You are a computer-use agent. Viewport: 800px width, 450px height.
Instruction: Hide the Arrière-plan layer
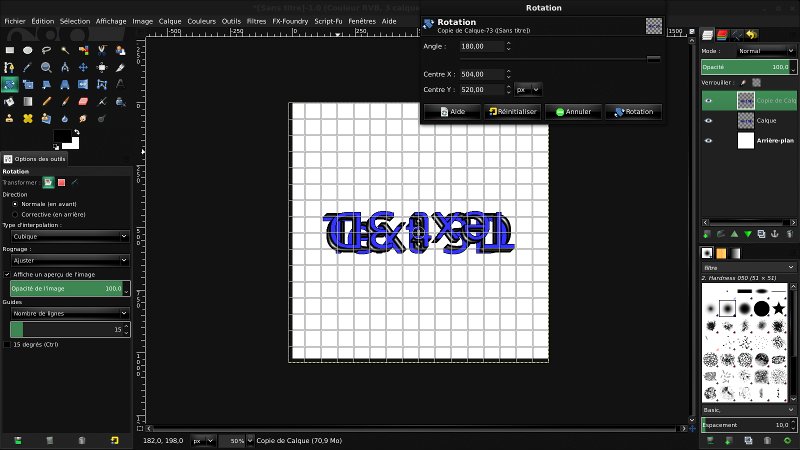tap(708, 140)
